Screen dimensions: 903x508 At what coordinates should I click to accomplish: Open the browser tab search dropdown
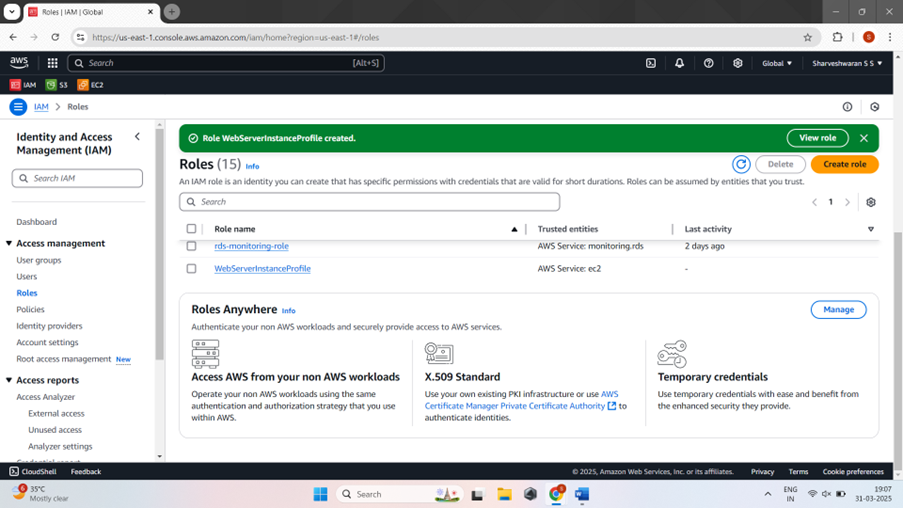[x=12, y=12]
